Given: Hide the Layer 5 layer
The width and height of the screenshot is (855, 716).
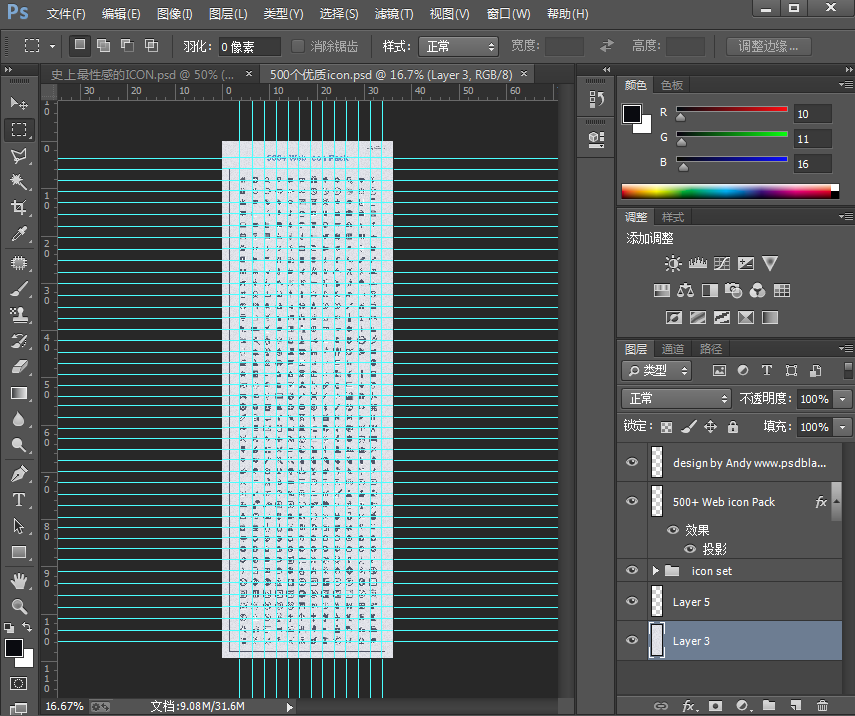Looking at the screenshot, I should pyautogui.click(x=631, y=602).
